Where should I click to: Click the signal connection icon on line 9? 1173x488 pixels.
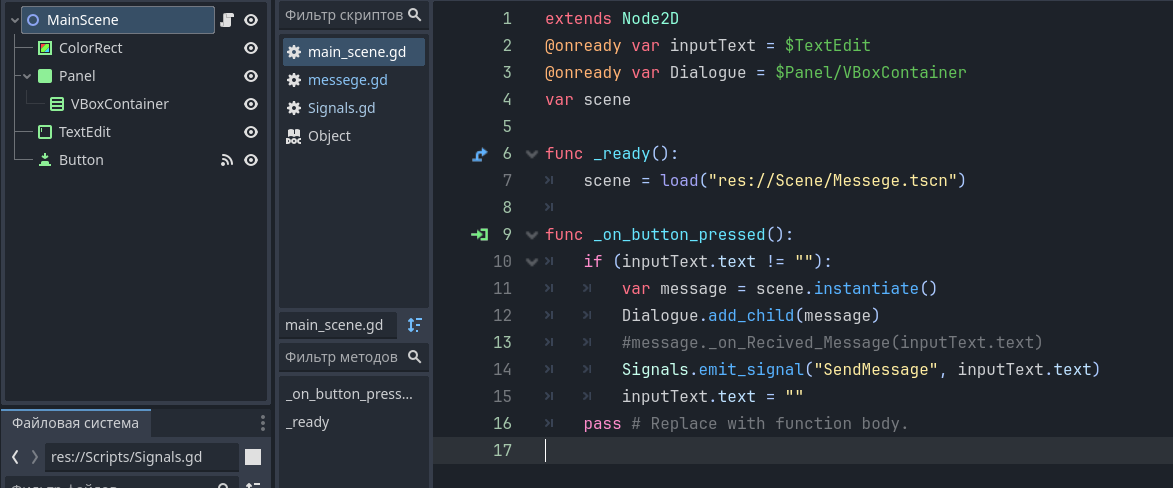click(x=480, y=235)
